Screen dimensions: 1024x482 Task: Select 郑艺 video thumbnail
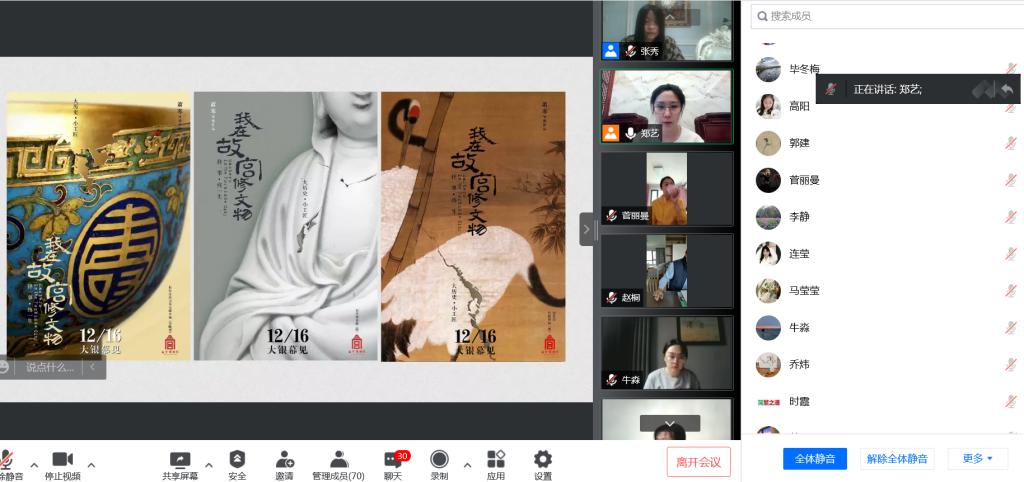pos(667,106)
